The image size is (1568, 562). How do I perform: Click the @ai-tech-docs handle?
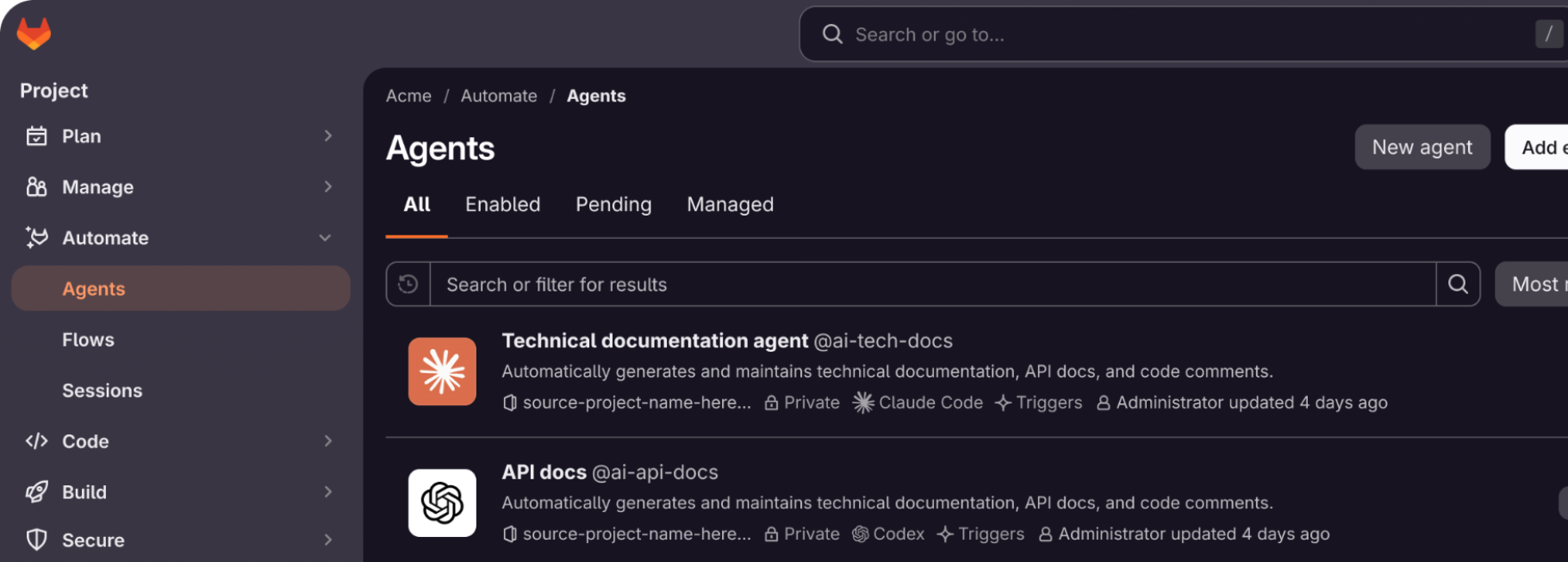(x=884, y=341)
